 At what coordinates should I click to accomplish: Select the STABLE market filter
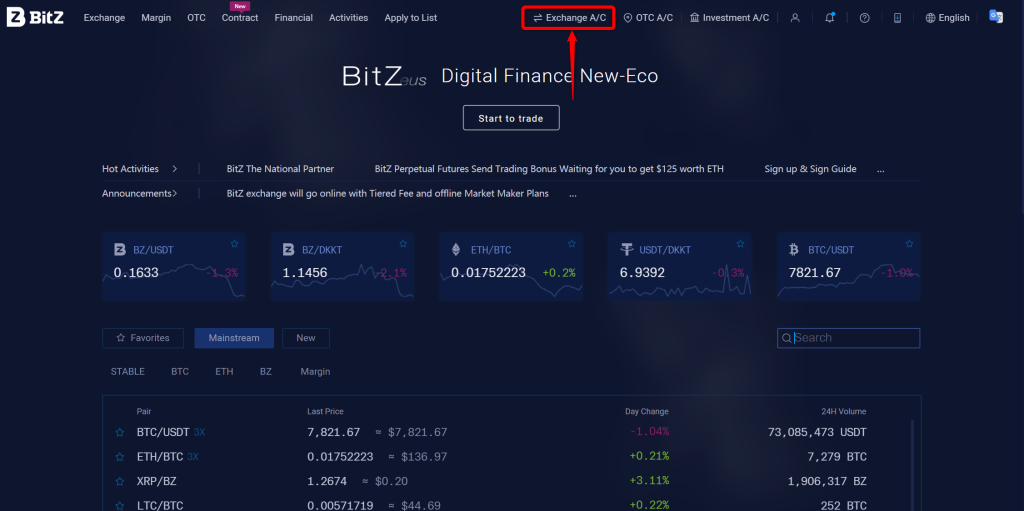point(127,371)
